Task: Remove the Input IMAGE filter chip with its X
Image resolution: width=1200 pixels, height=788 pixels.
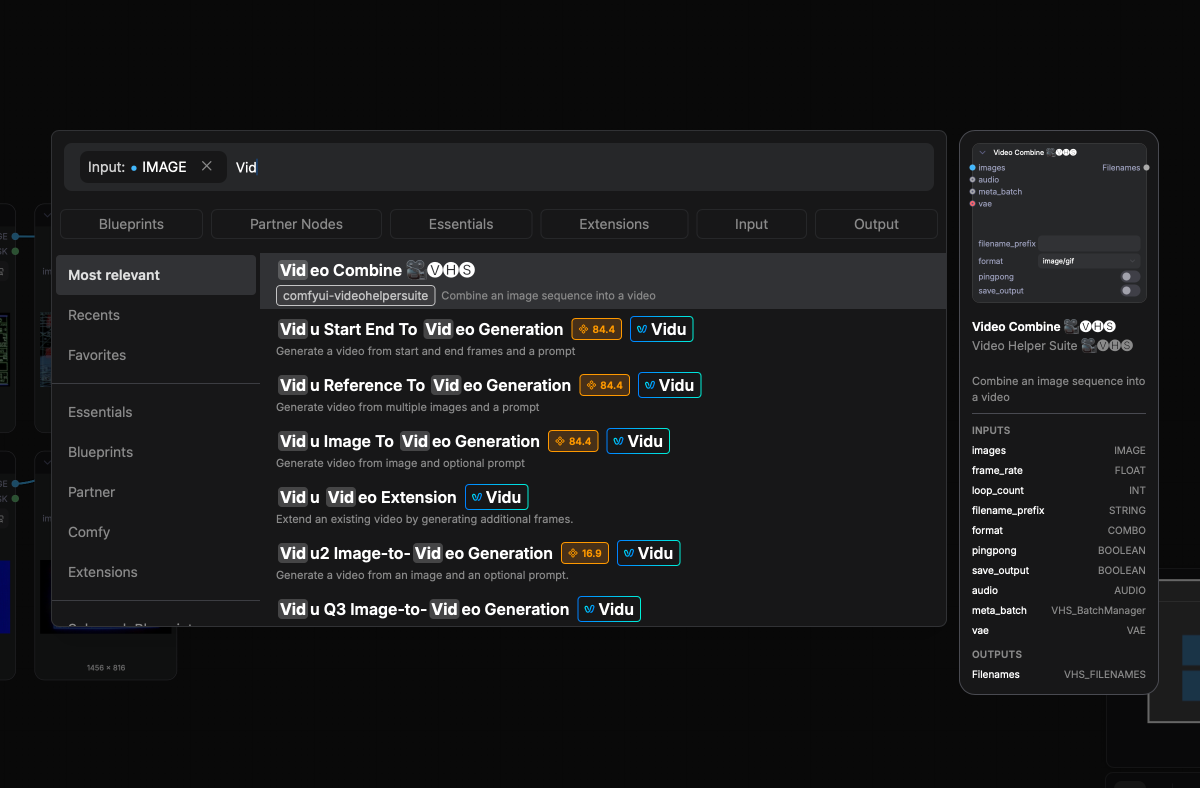Action: (x=207, y=167)
